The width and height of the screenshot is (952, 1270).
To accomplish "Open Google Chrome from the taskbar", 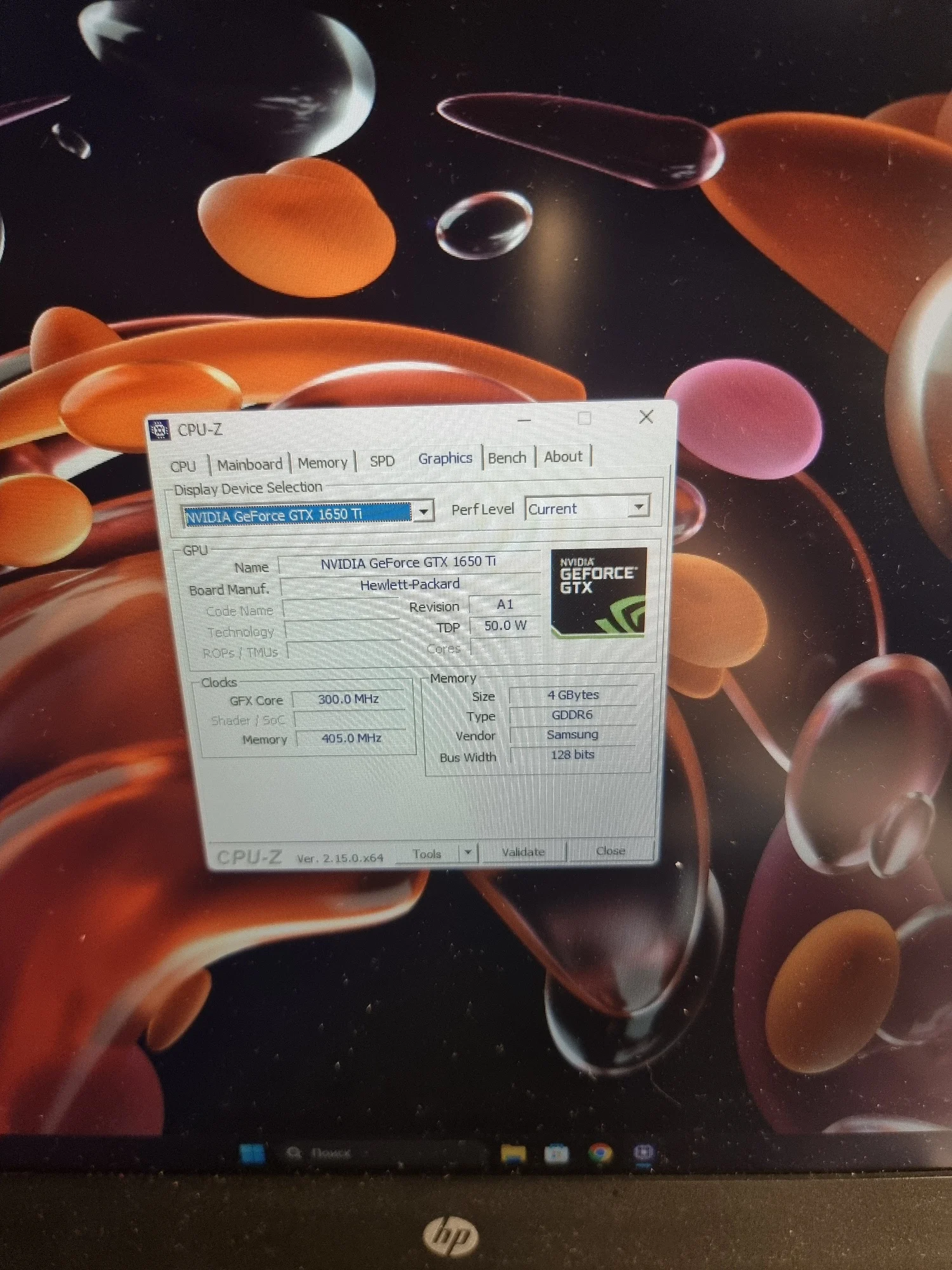I will click(600, 1153).
